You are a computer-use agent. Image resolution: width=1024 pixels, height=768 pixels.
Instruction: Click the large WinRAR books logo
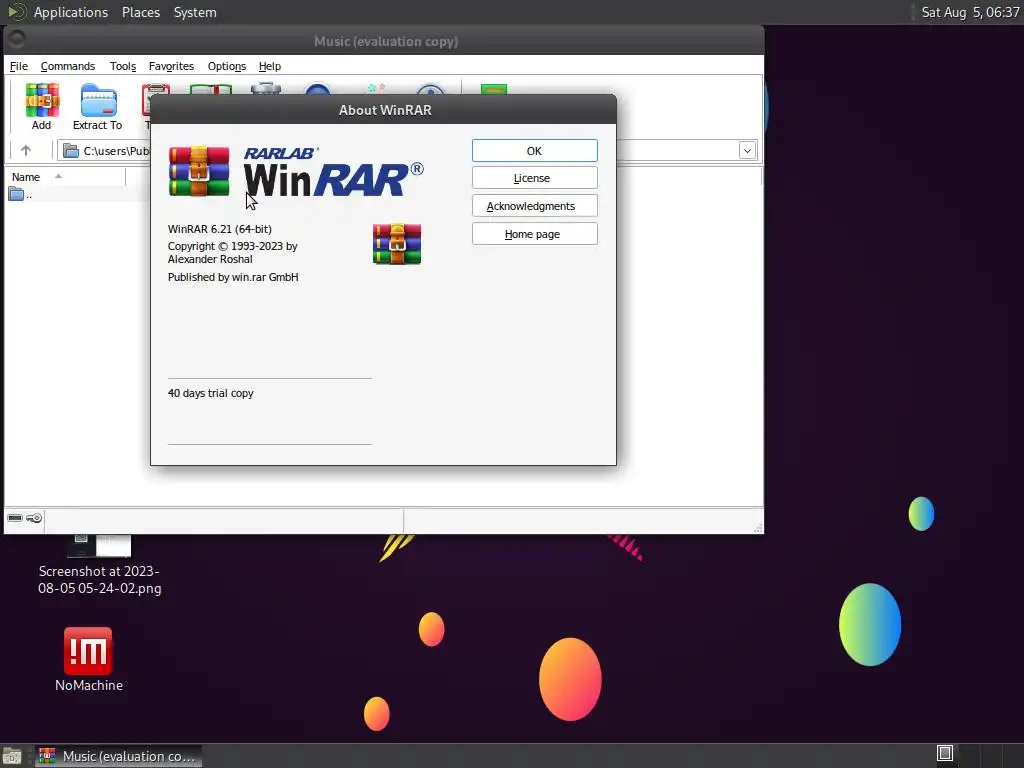(199, 171)
